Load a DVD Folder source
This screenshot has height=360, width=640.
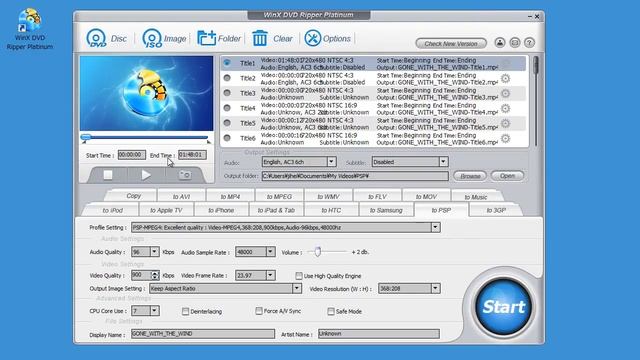[219, 38]
